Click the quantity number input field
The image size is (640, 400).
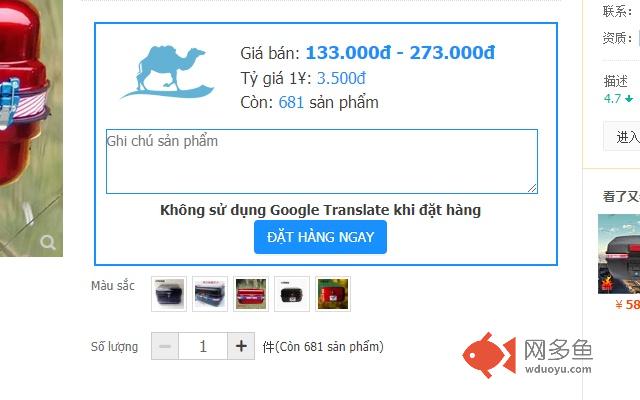tap(203, 346)
